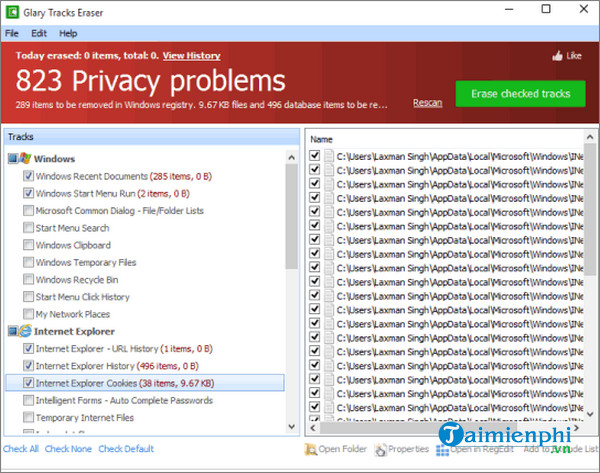Uncheck Windows Recent Documents
Viewport: 600px width, 473px height.
28,176
